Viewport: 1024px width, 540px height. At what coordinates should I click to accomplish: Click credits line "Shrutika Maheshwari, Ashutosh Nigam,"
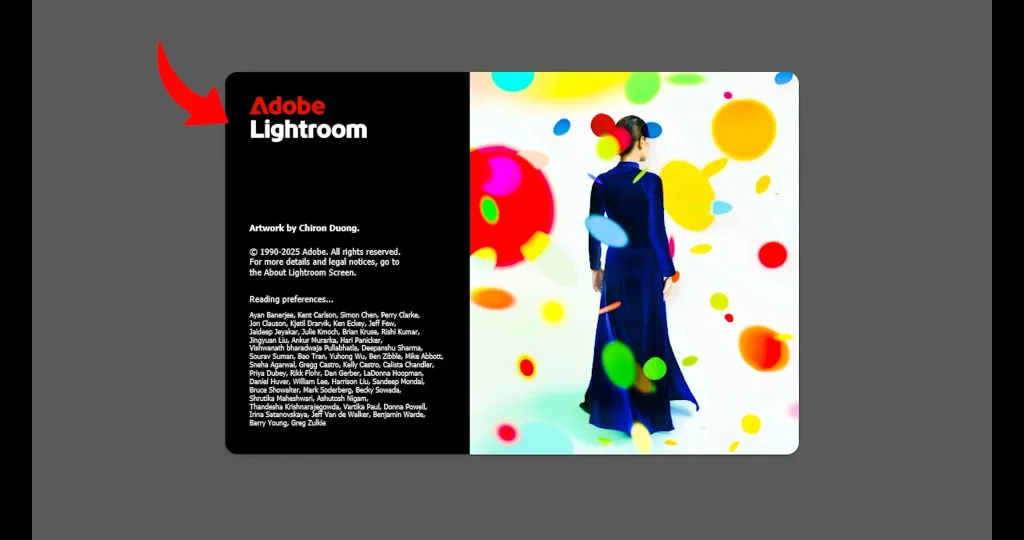click(309, 398)
